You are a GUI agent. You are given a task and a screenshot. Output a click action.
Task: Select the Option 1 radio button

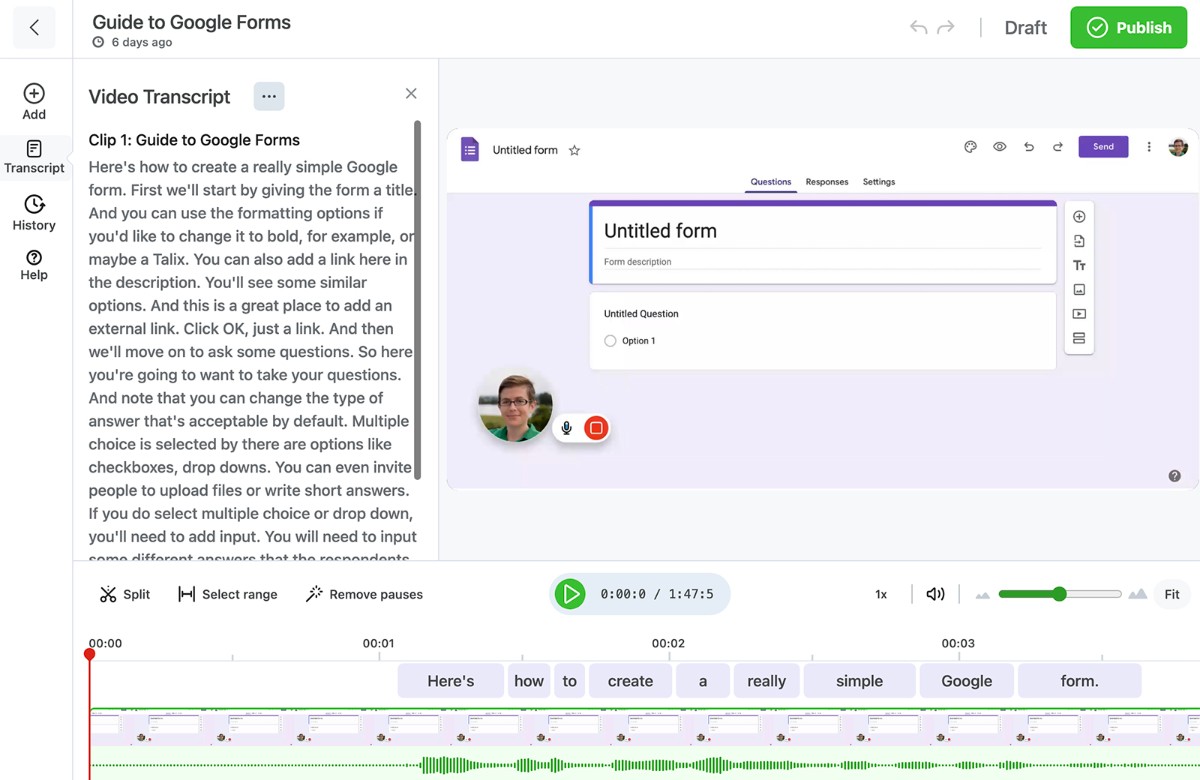click(x=610, y=341)
